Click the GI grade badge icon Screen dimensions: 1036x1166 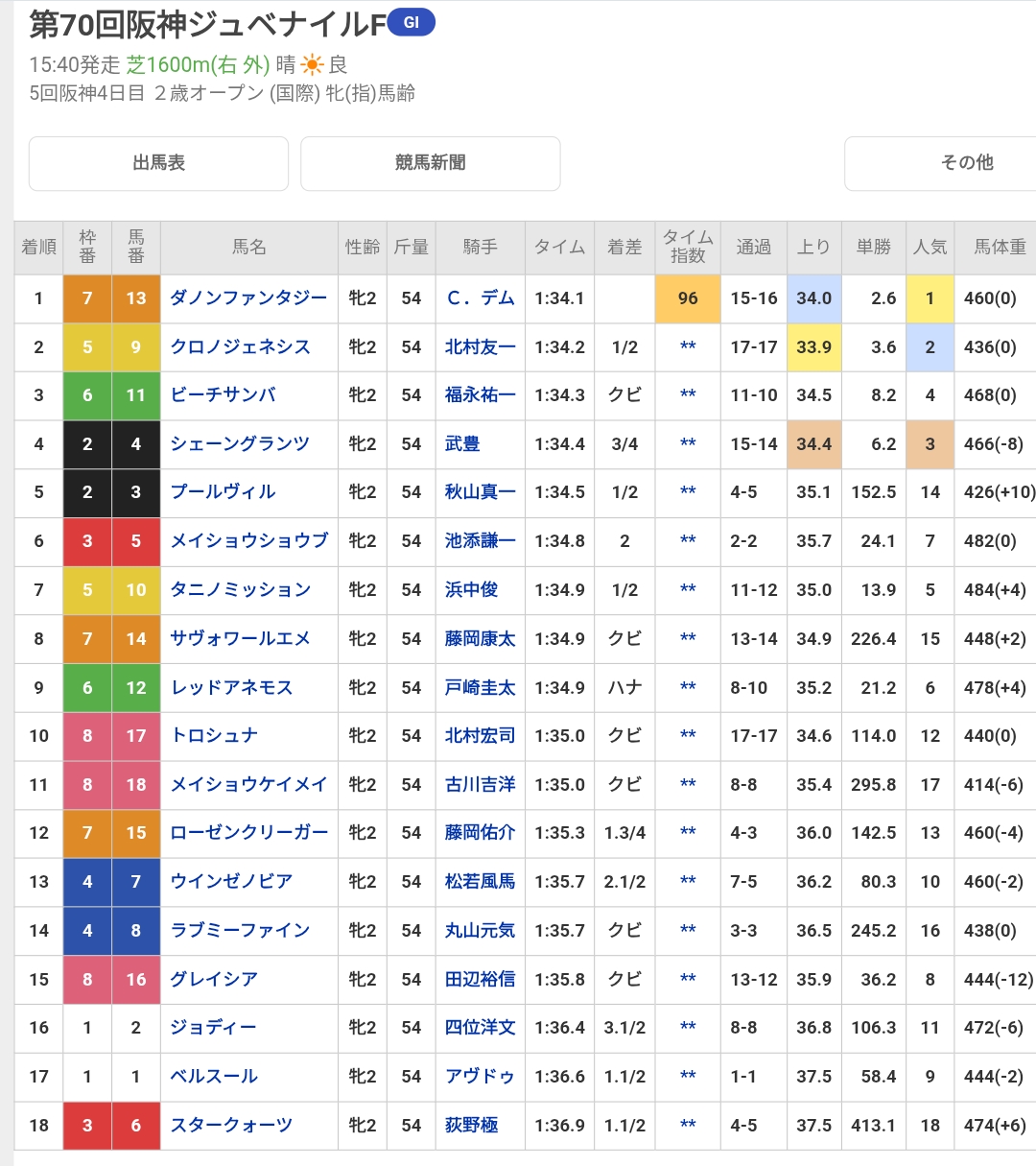point(411,23)
